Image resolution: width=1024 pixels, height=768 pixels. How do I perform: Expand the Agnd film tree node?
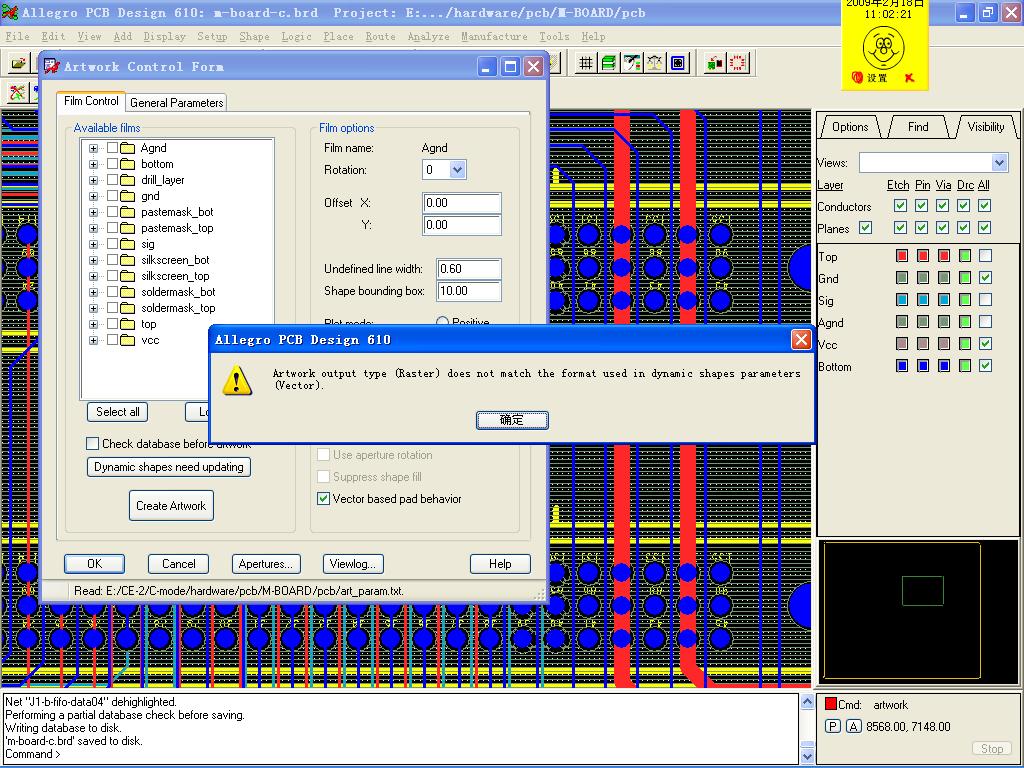pyautogui.click(x=94, y=148)
